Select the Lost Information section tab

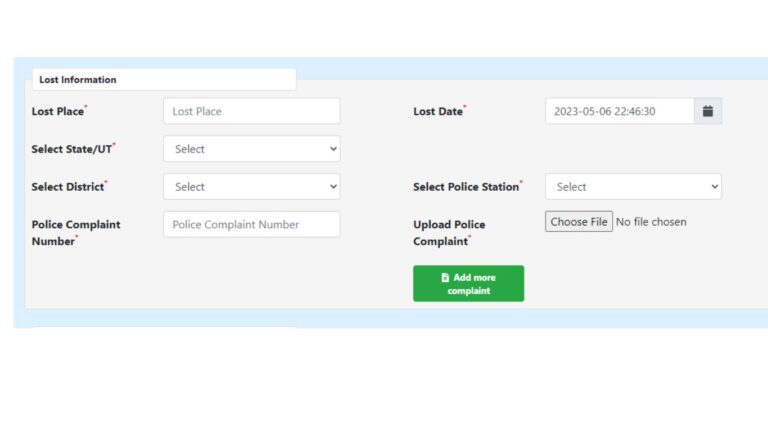(164, 80)
